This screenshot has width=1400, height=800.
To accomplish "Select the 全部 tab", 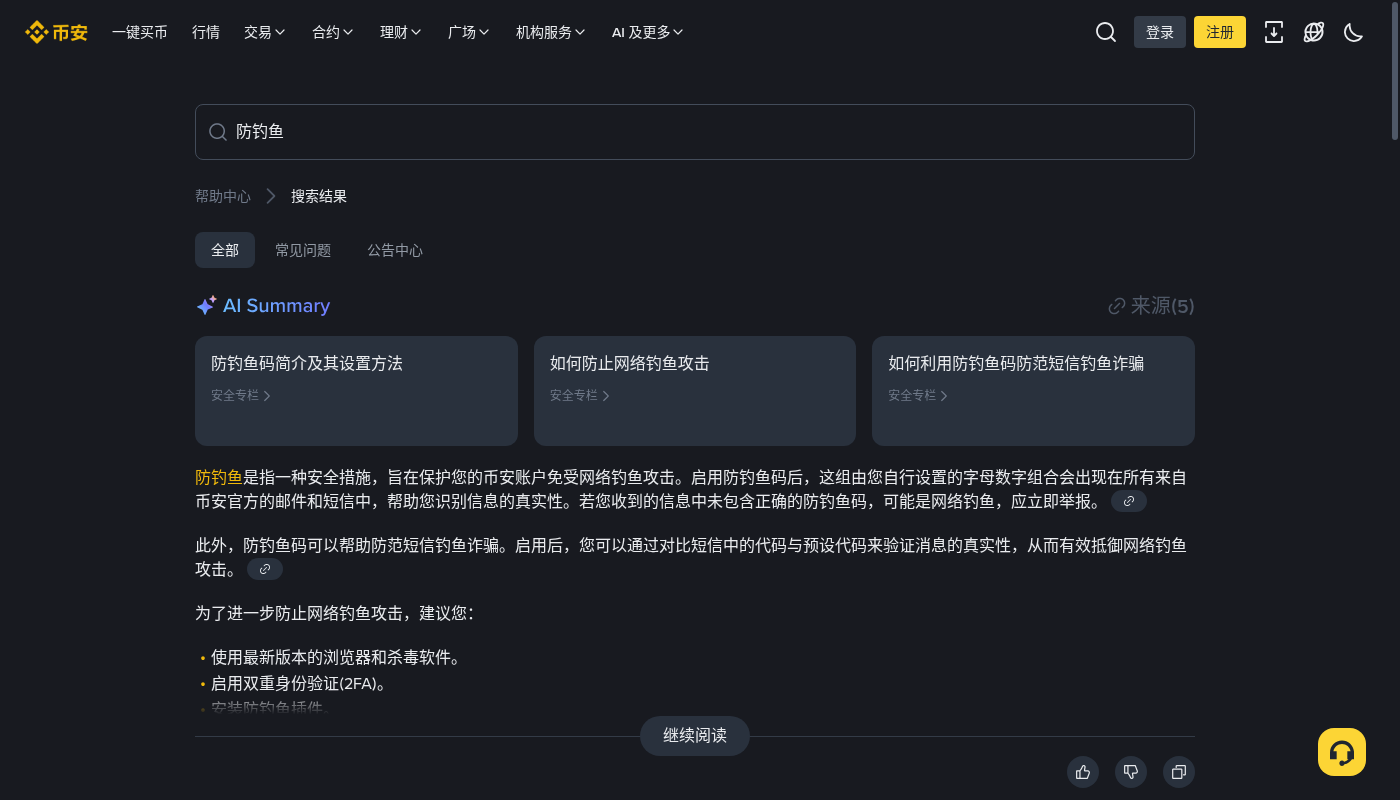I will (225, 250).
